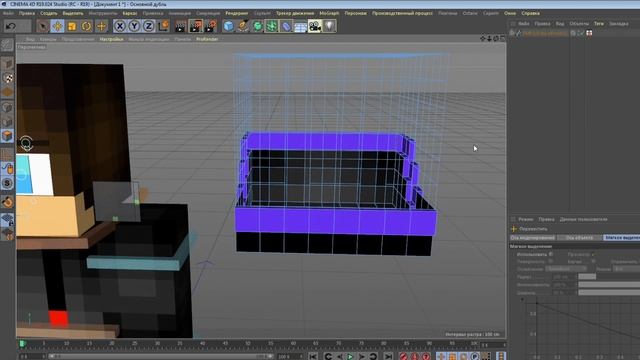The image size is (640, 360).
Task: Click the last-used tool plus icon
Action: (101, 26)
